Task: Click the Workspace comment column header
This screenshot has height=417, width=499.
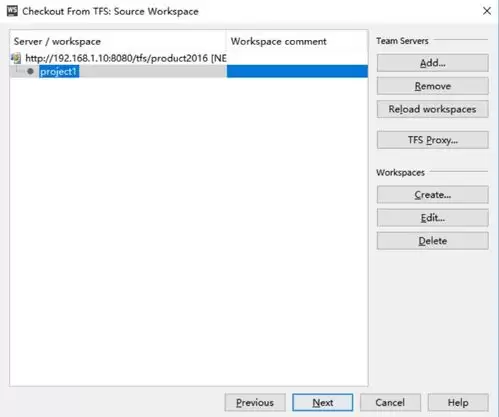Action: 279,41
